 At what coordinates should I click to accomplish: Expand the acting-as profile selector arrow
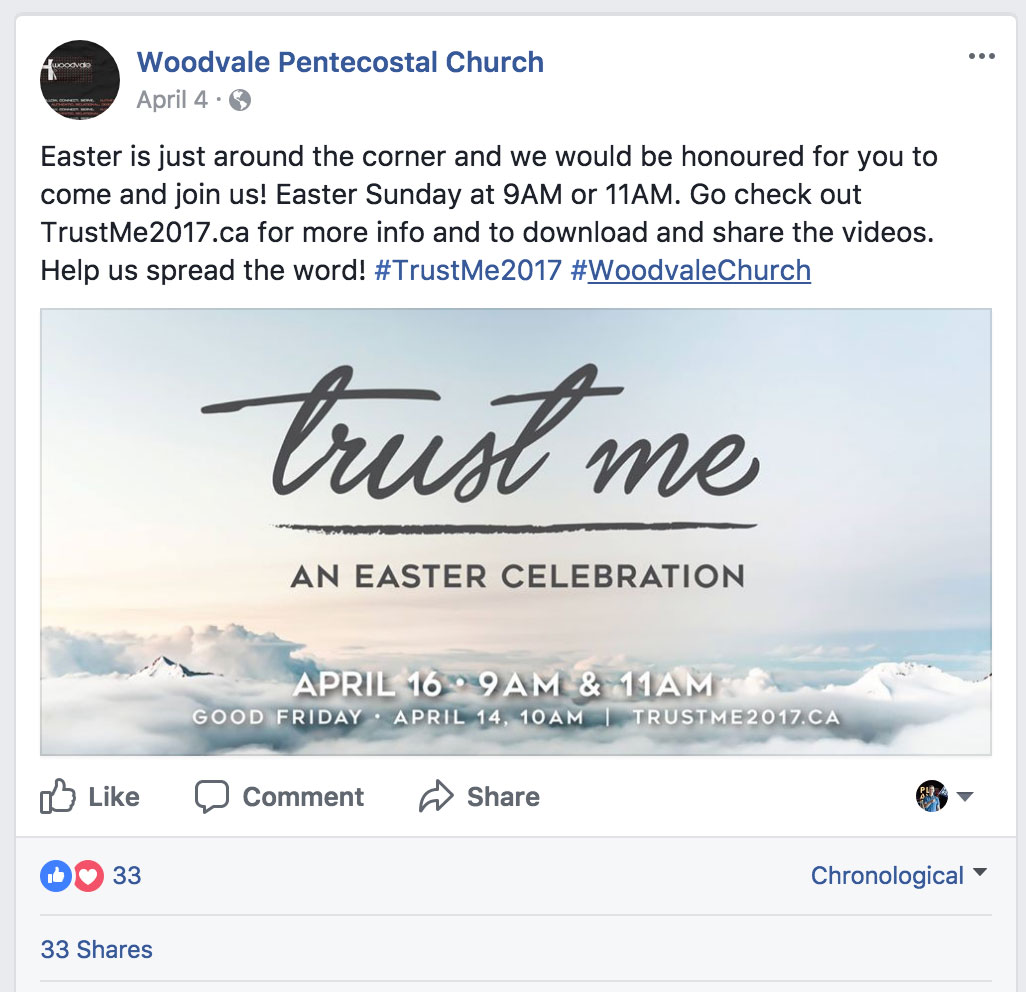(964, 796)
